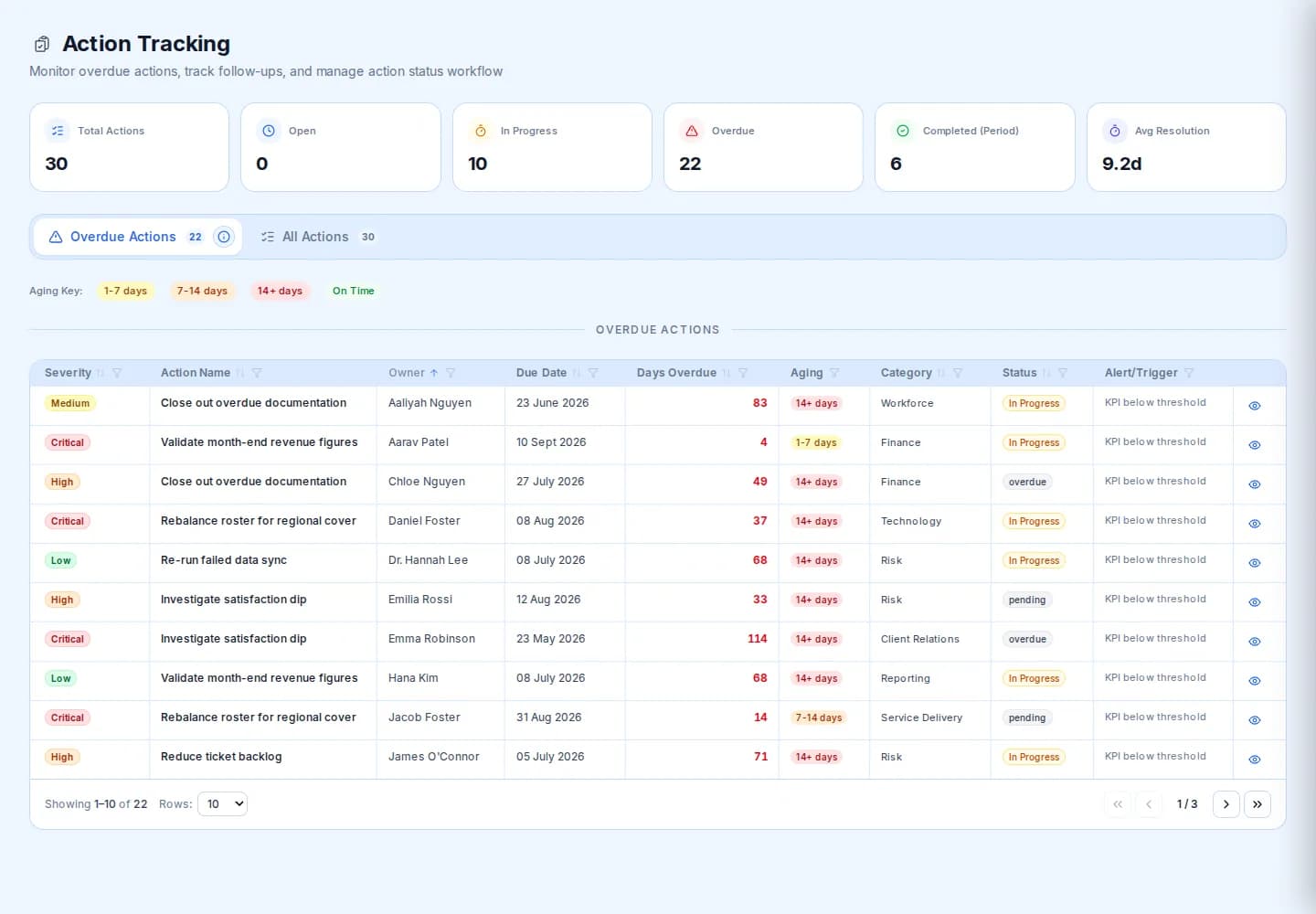
Task: Open filter funnel for Severity column
Action: tap(117, 373)
